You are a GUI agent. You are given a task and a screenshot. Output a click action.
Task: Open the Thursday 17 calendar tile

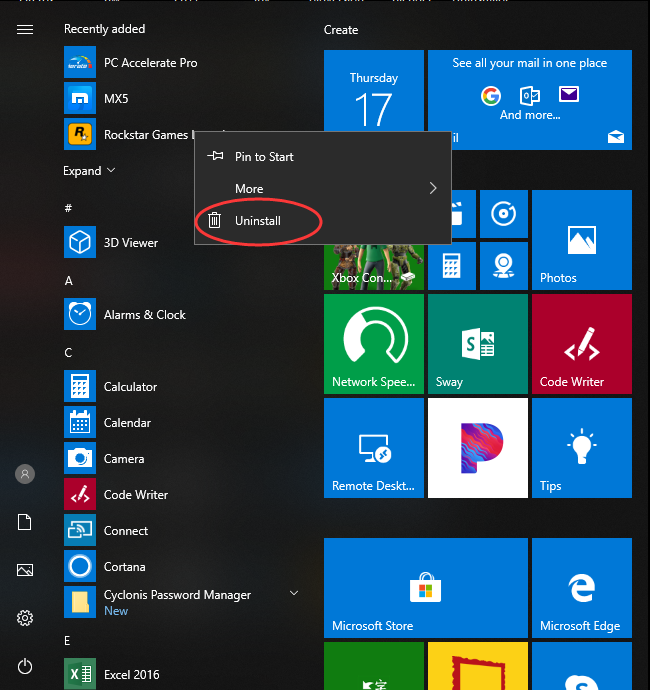tap(374, 91)
